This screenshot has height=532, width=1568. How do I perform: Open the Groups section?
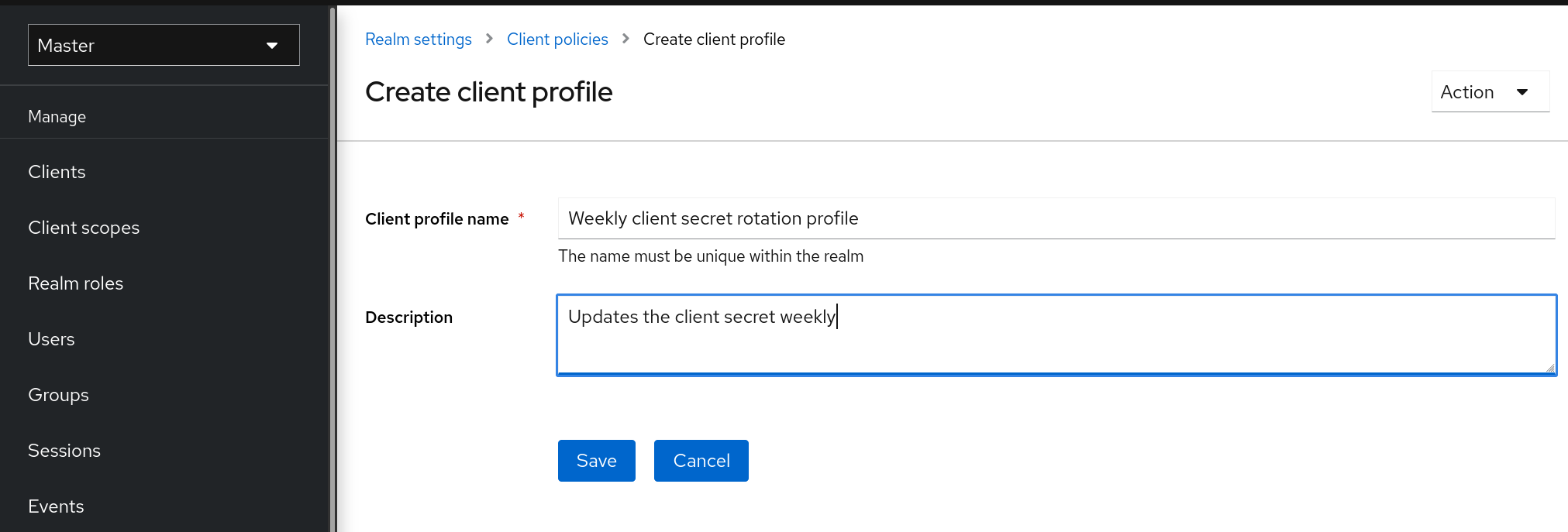(x=58, y=395)
